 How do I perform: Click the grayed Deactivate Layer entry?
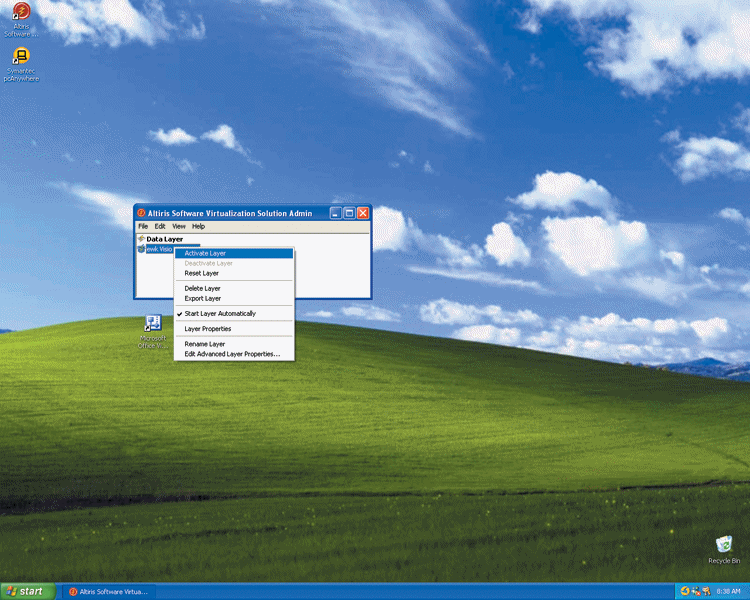(234, 263)
